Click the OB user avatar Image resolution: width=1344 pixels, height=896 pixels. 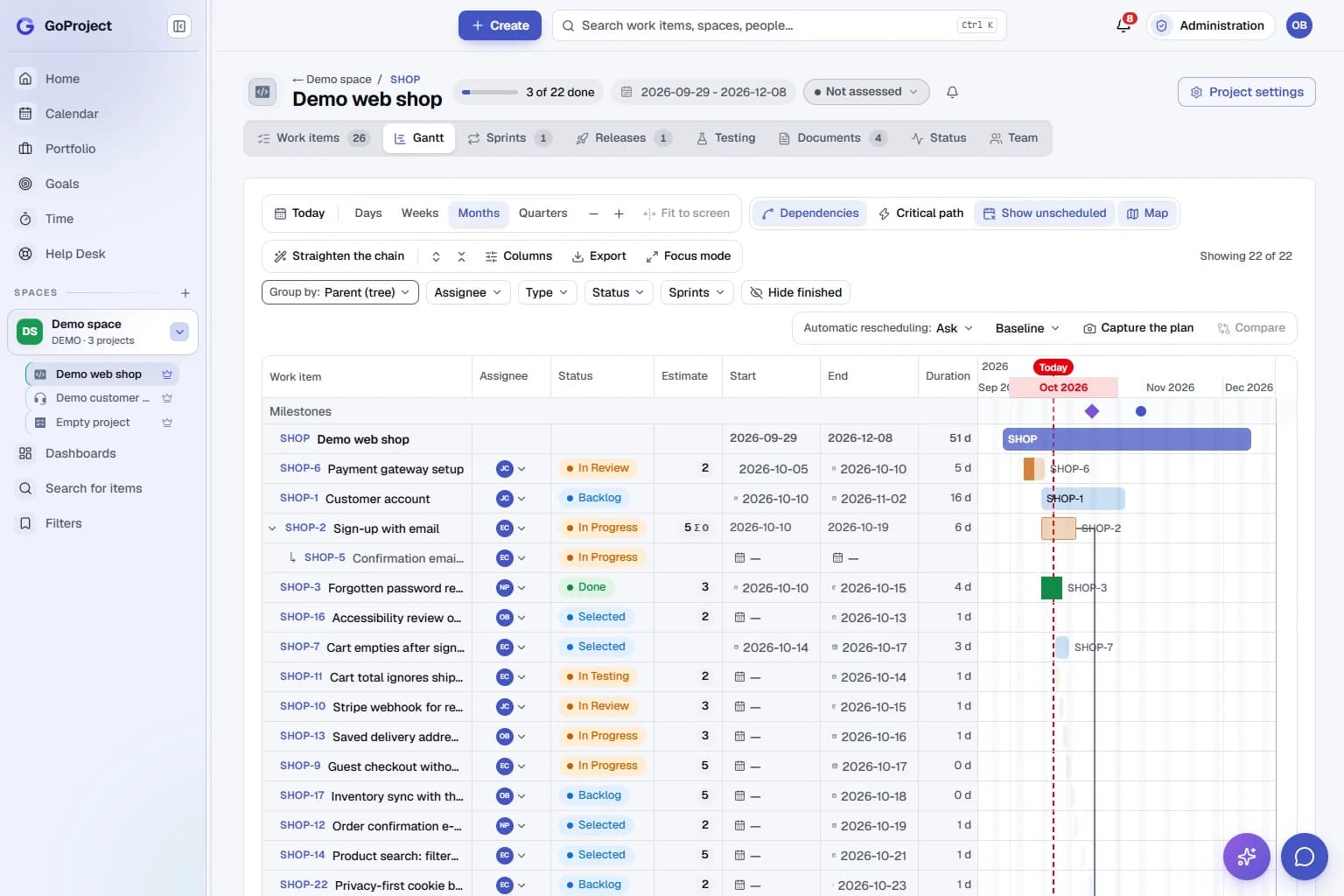(x=1299, y=25)
